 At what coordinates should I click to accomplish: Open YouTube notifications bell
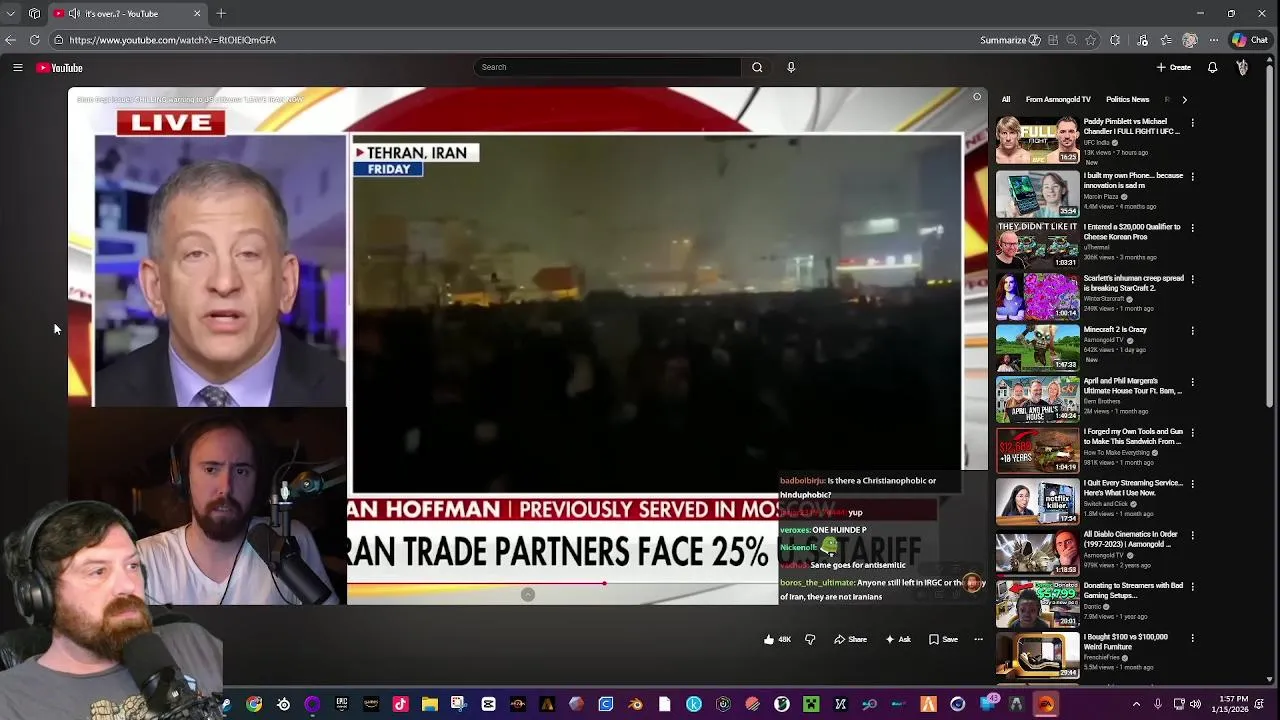pos(1212,67)
